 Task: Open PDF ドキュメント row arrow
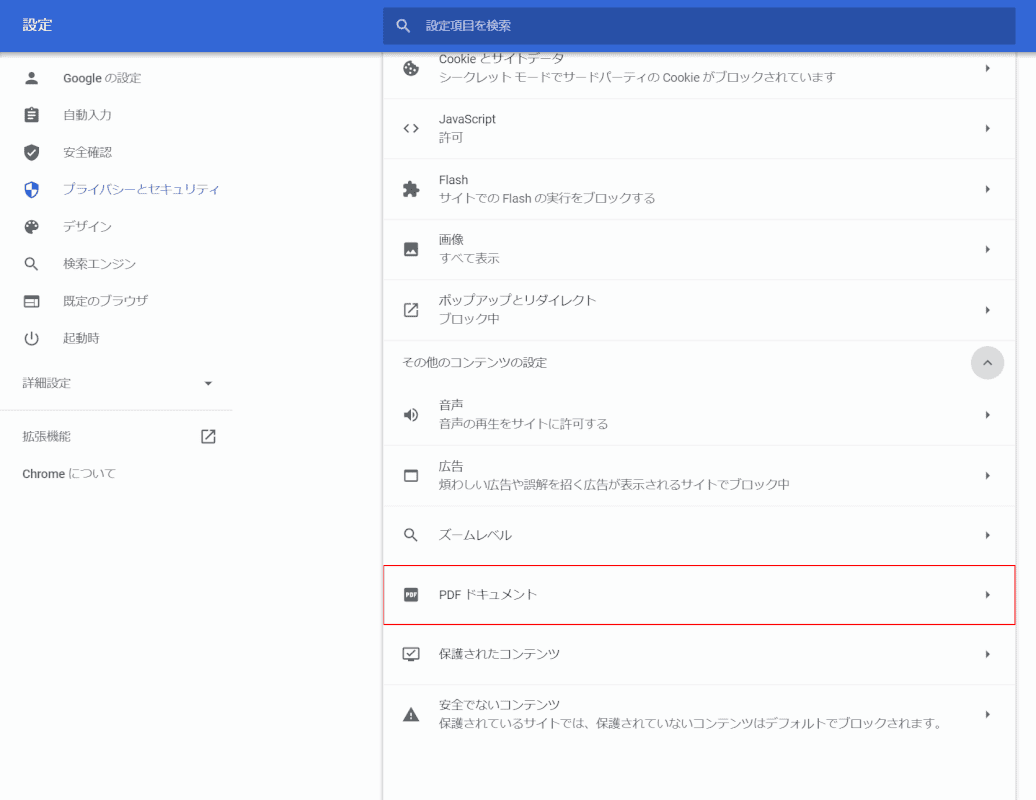(x=988, y=595)
